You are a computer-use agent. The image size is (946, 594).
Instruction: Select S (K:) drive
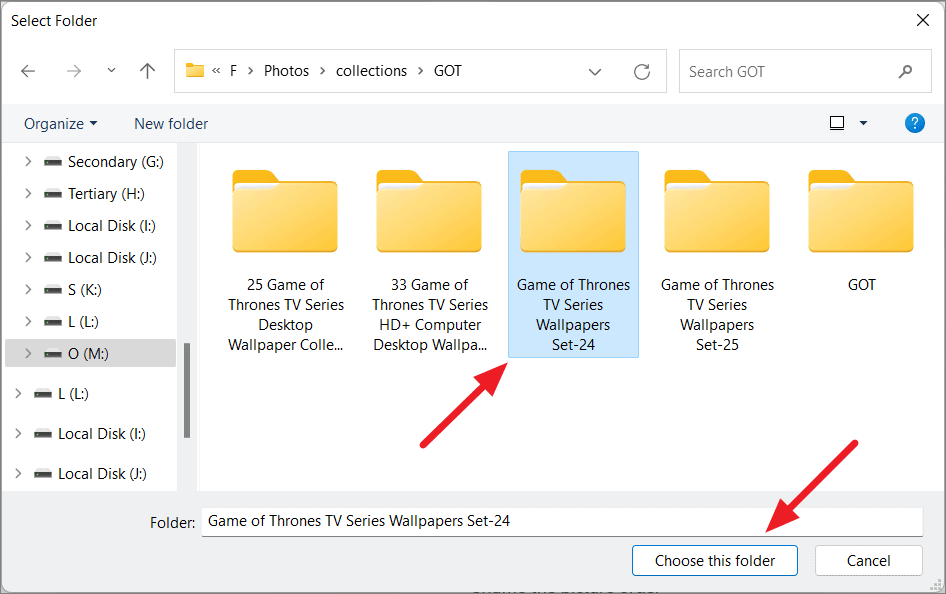tap(84, 289)
